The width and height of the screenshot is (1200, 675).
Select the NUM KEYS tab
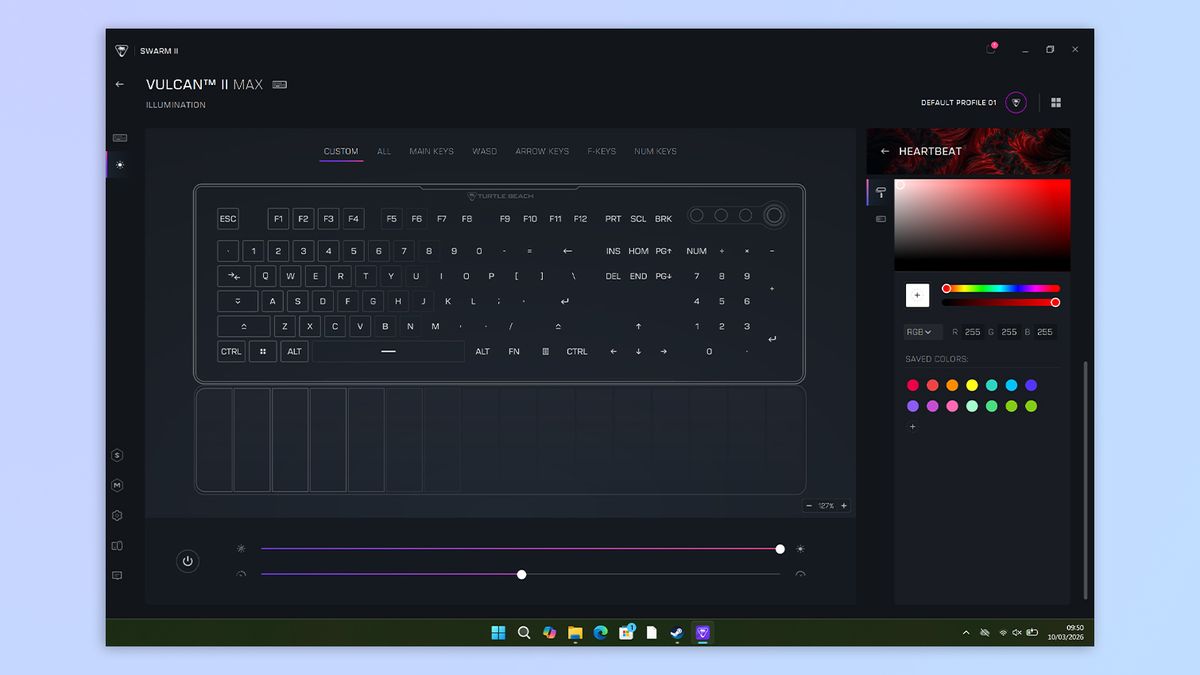pyautogui.click(x=655, y=151)
